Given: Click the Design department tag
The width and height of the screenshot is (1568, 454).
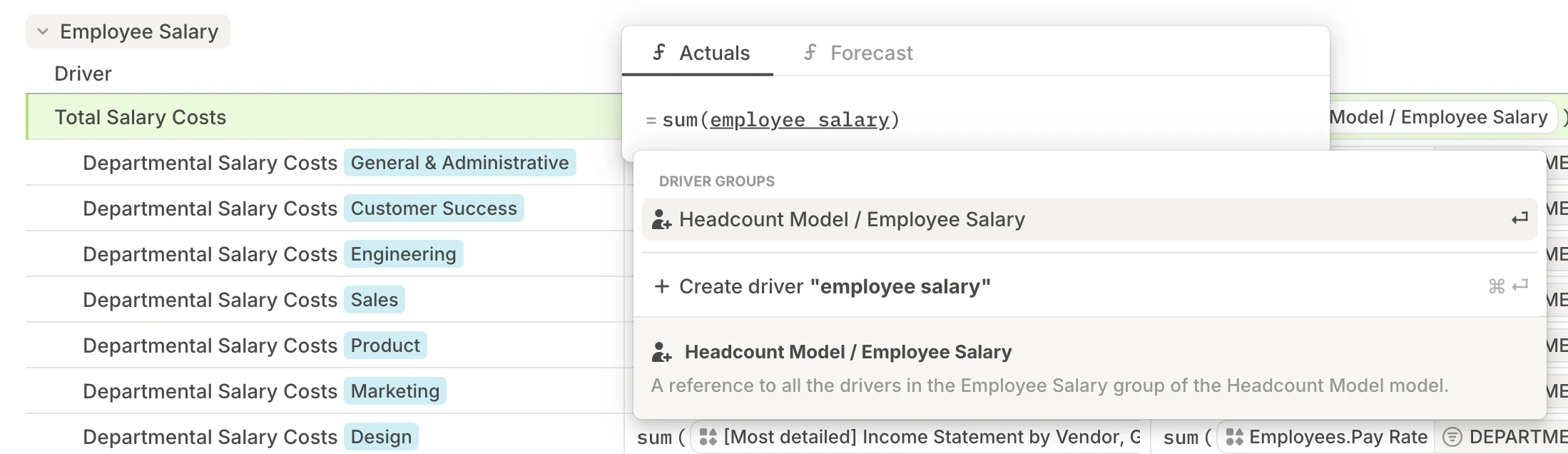Looking at the screenshot, I should tap(381, 437).
